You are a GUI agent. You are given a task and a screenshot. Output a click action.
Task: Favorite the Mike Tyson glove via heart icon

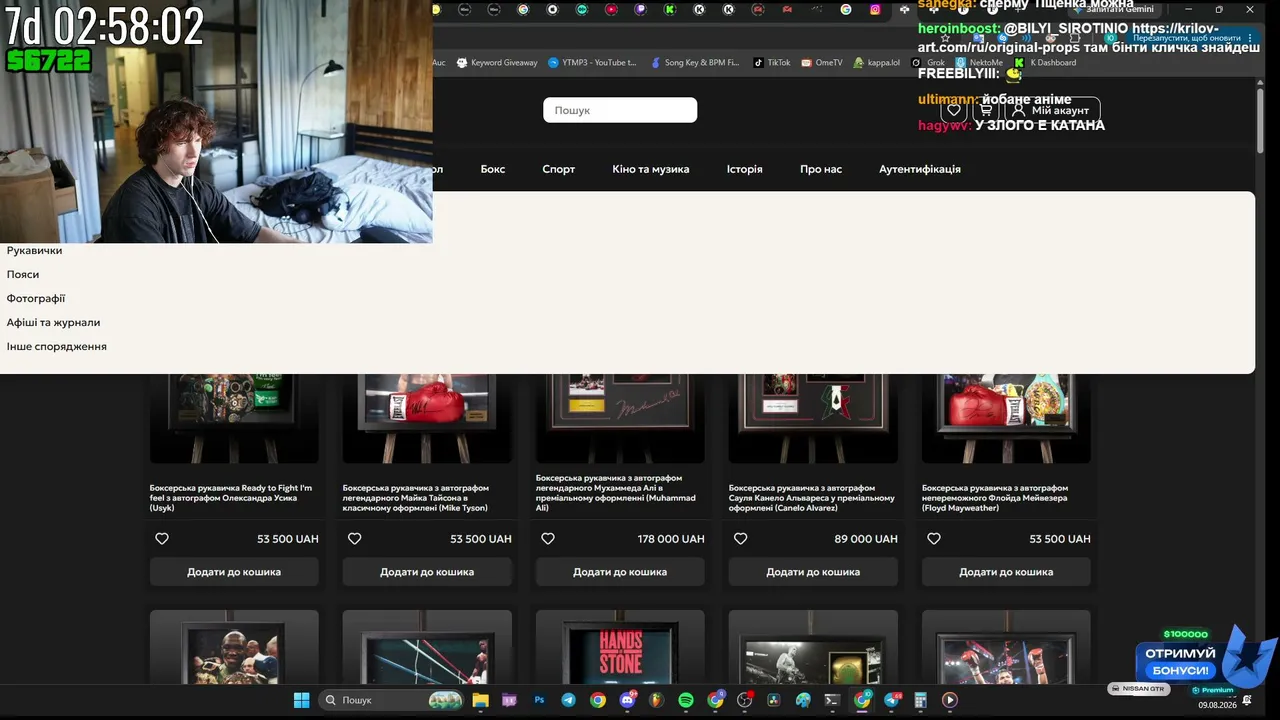coord(354,539)
